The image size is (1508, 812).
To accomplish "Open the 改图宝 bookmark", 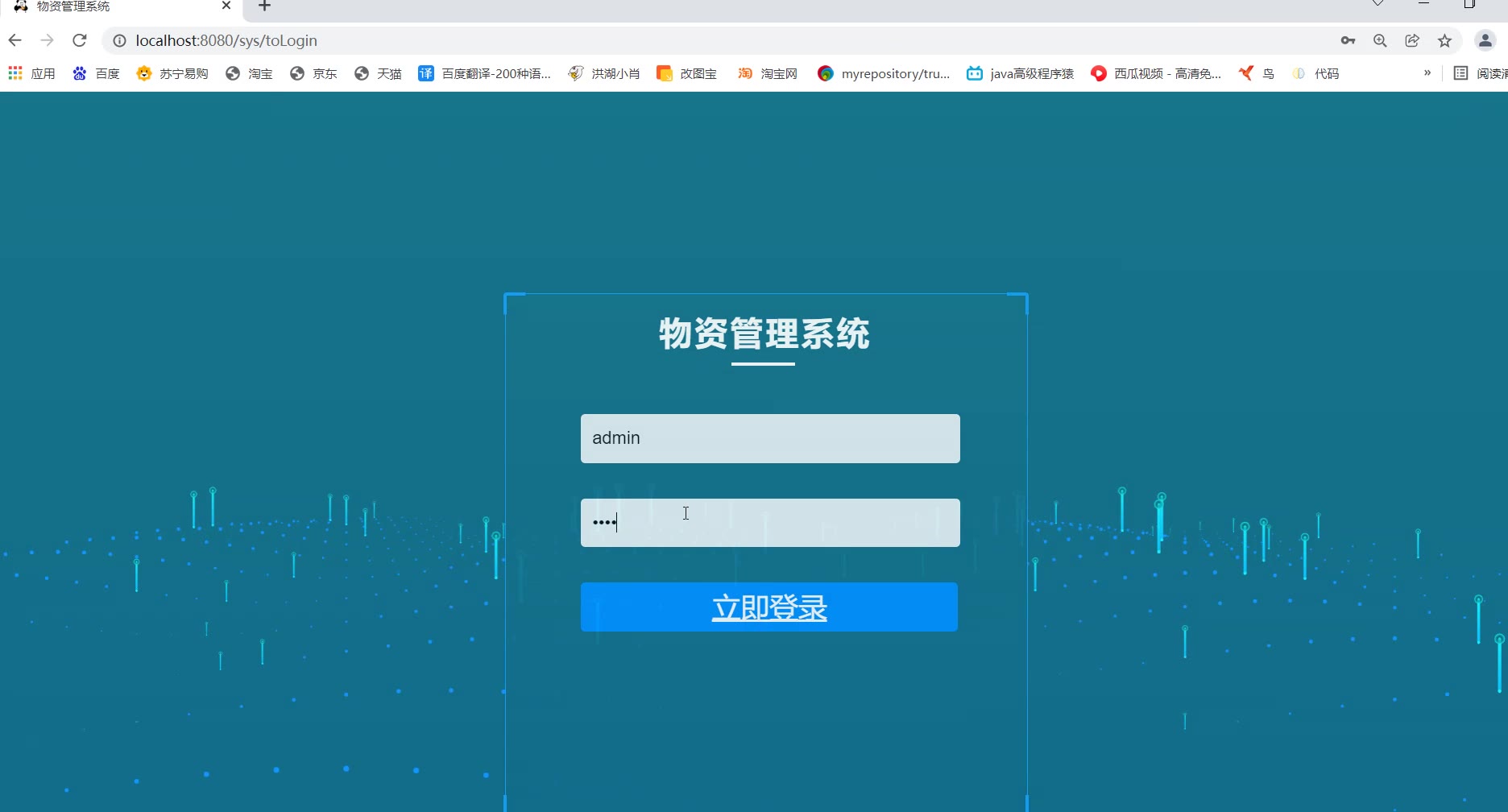I will 687,73.
